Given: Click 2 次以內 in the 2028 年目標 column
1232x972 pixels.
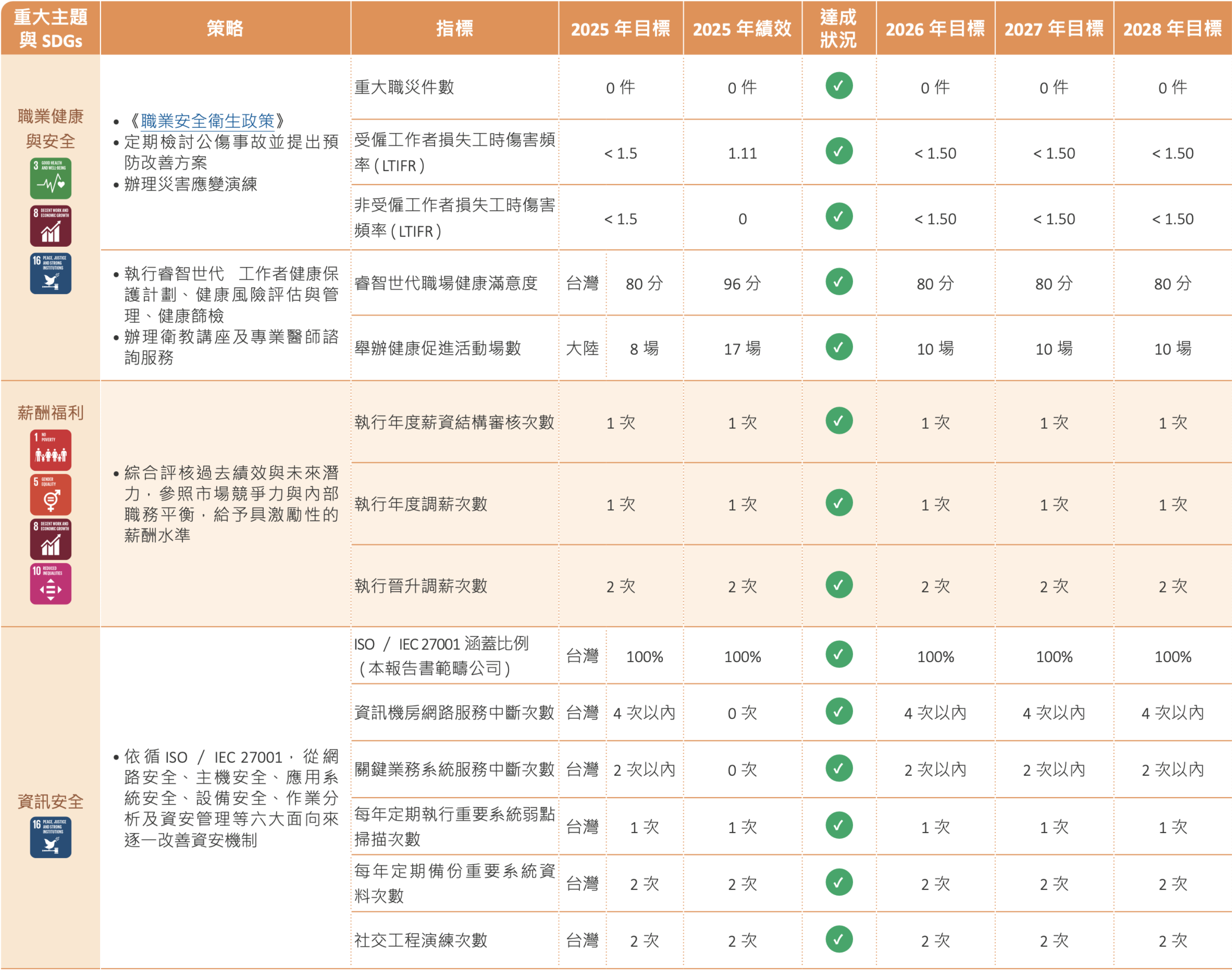Looking at the screenshot, I should (1173, 770).
